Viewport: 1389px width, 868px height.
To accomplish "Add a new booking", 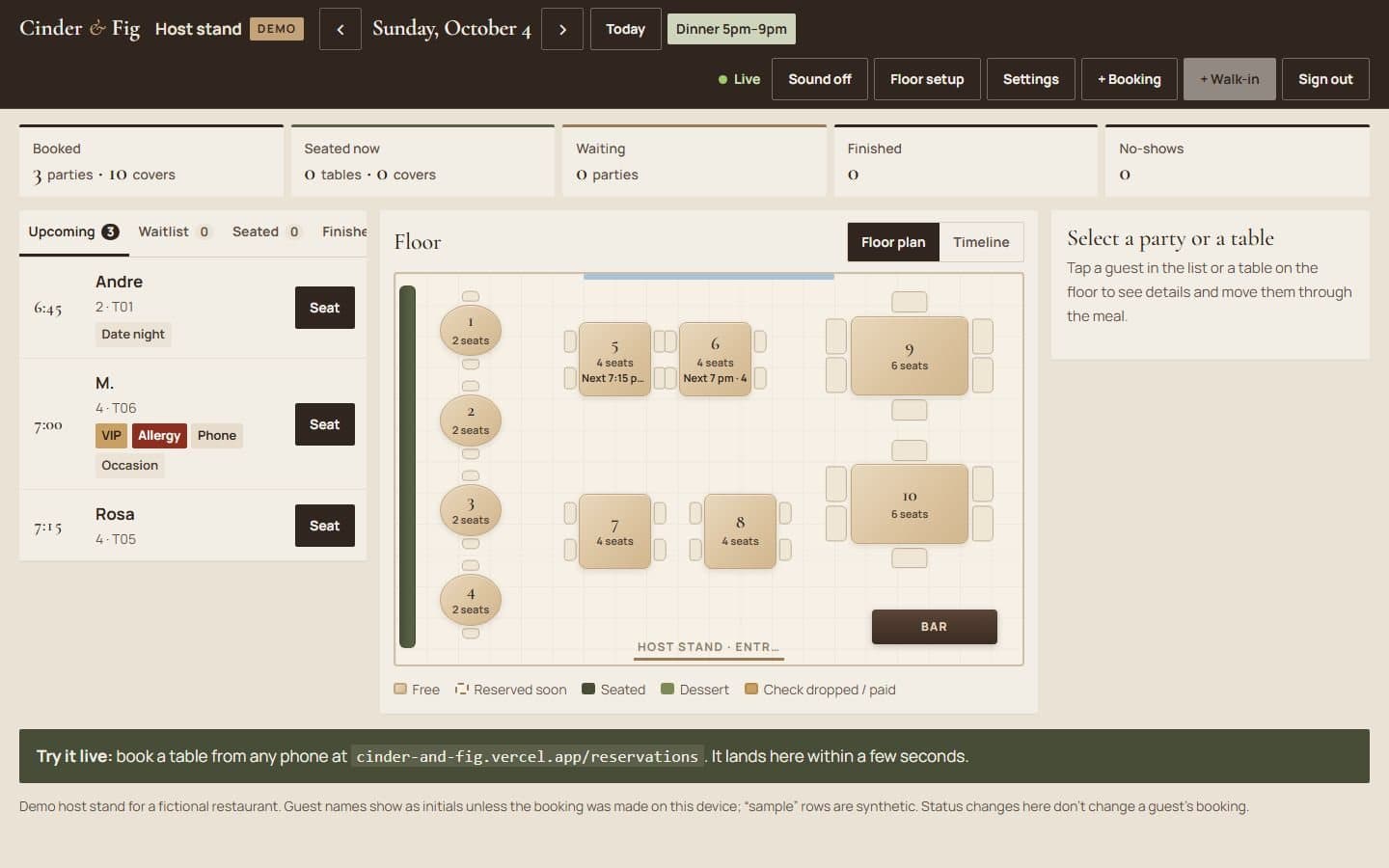I will click(1129, 79).
